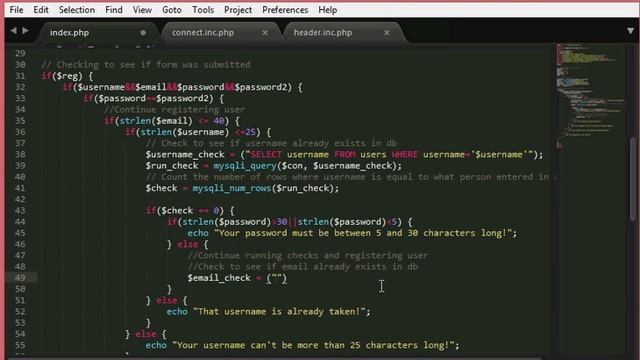The height and width of the screenshot is (360, 640).
Task: Open the Preferences menu
Action: click(285, 10)
